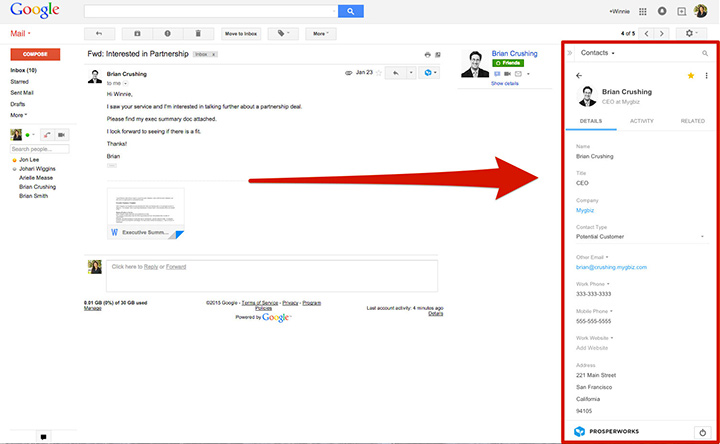Open the three-dot menu for Brian Crushing

tap(706, 75)
